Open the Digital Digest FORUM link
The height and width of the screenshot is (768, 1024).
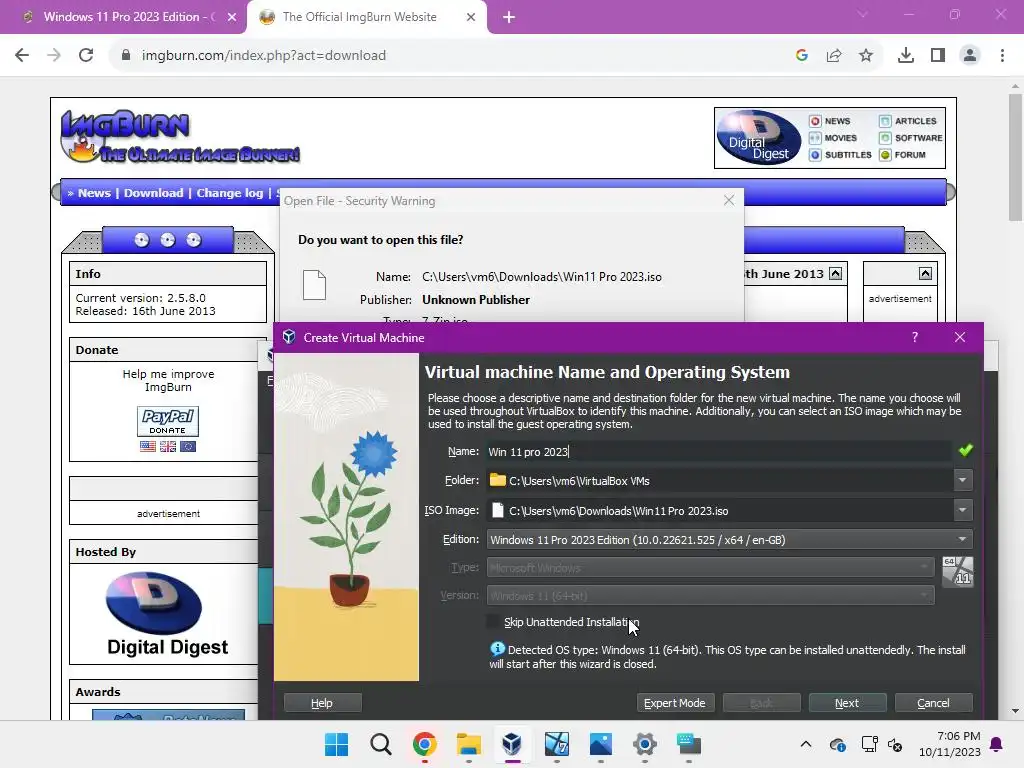pos(903,155)
